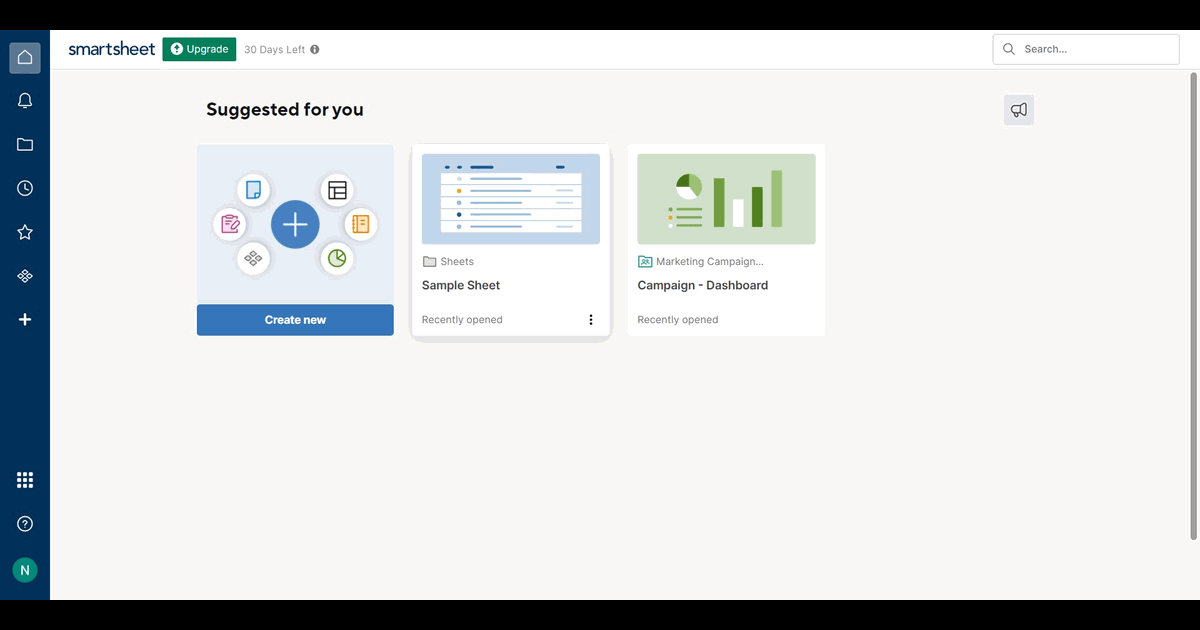The height and width of the screenshot is (630, 1200).
Task: Click Recently opened under Campaign - Dashboard
Action: [x=678, y=320]
